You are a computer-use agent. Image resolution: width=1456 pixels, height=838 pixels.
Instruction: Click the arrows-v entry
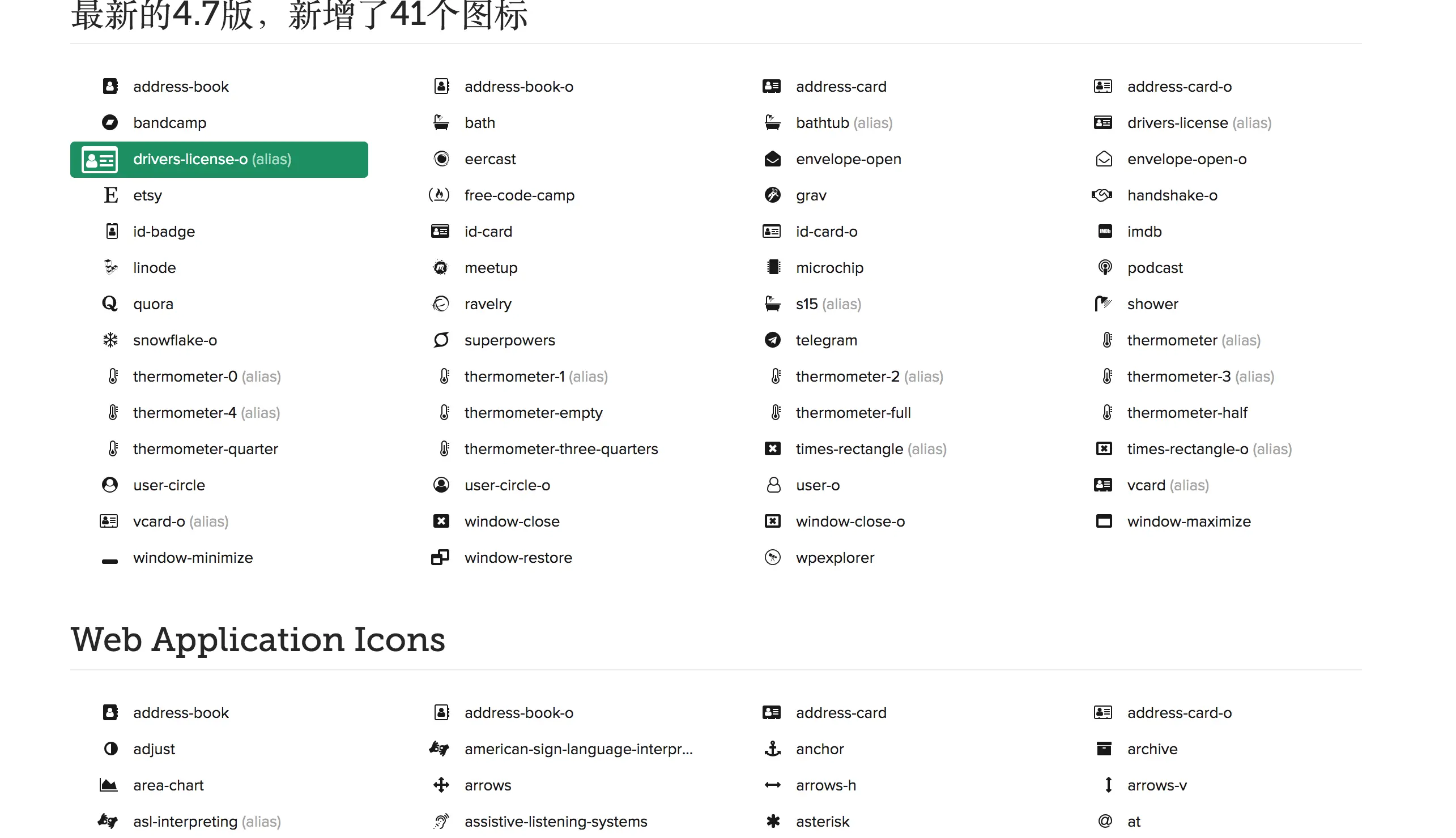[x=1156, y=785]
